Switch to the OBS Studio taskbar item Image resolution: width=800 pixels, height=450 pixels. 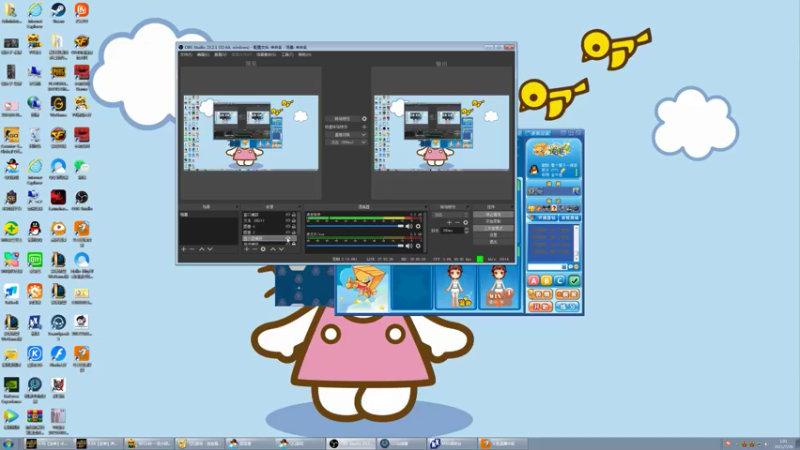coord(351,444)
